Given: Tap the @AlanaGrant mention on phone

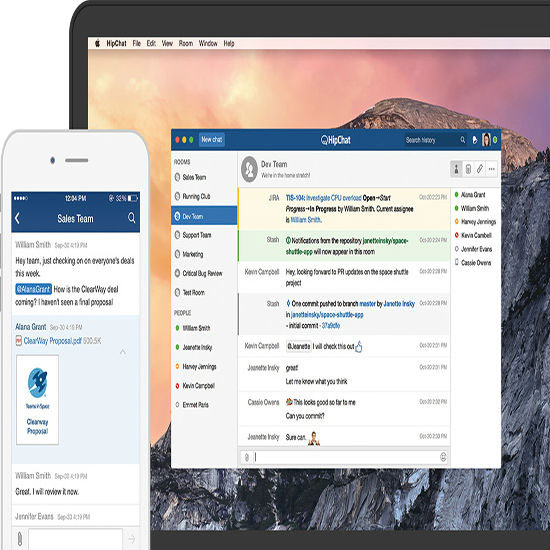Looking at the screenshot, I should [x=34, y=289].
